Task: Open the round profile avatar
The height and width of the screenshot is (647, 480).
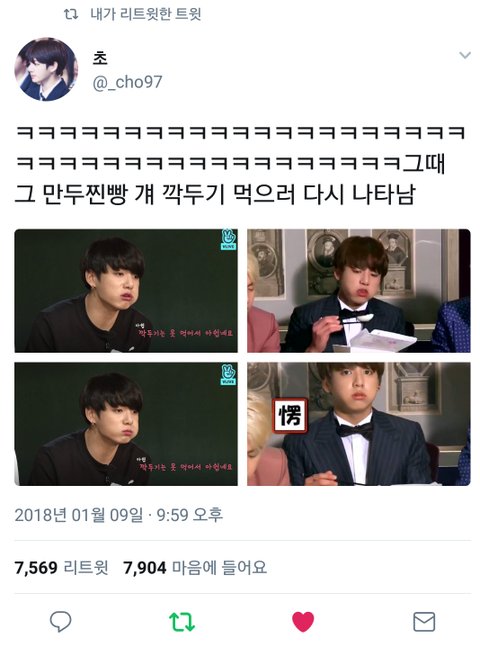Action: (46, 69)
